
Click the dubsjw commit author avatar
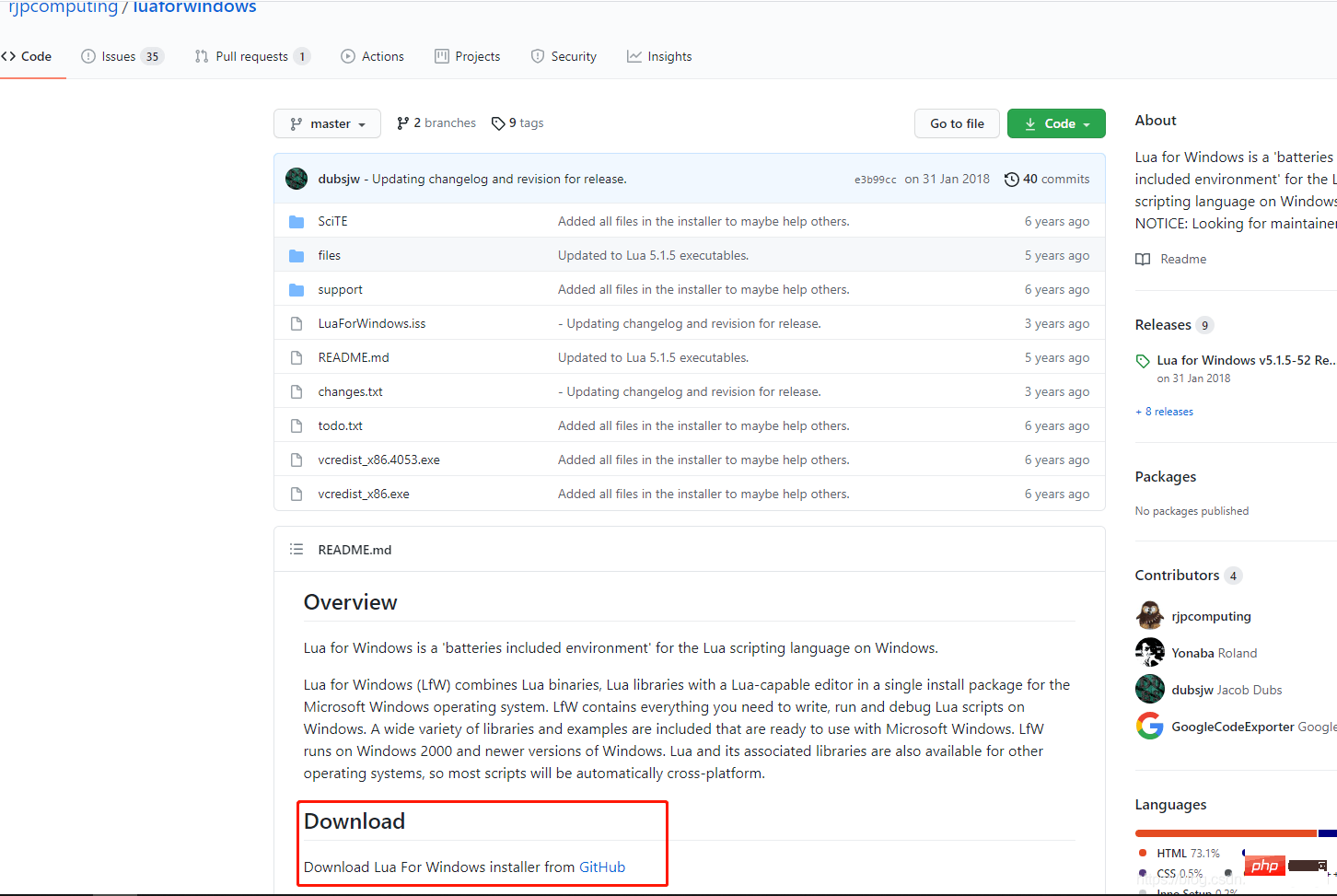click(296, 179)
